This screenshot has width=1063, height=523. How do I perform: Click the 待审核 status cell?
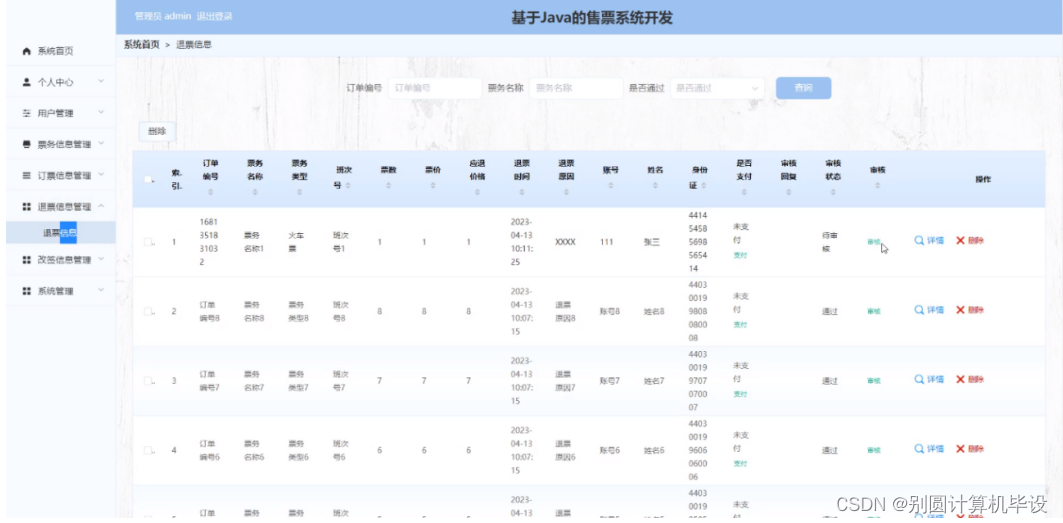(830, 241)
